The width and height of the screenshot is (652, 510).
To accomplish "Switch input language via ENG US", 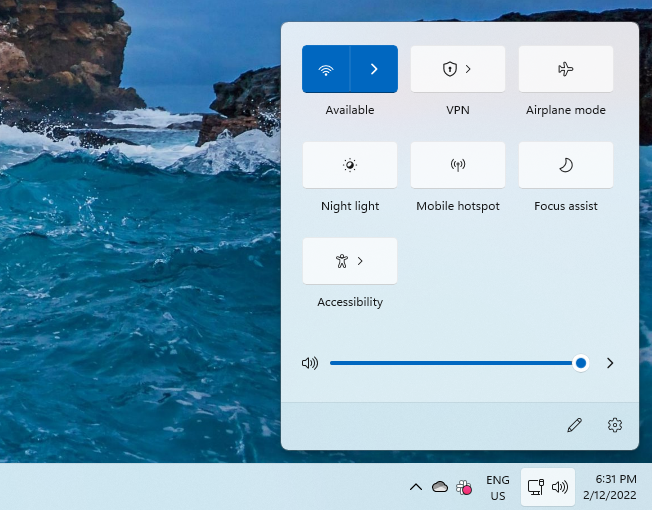I will [x=498, y=488].
